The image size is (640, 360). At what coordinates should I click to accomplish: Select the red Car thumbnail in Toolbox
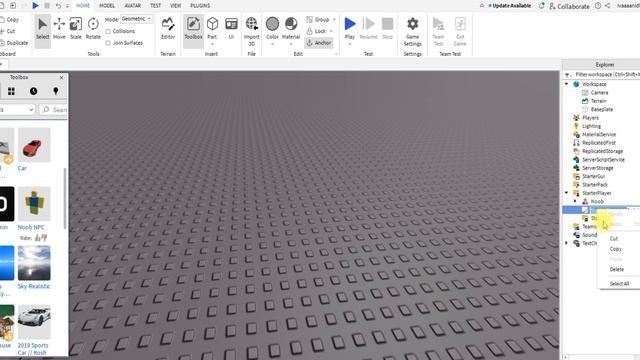[34, 145]
